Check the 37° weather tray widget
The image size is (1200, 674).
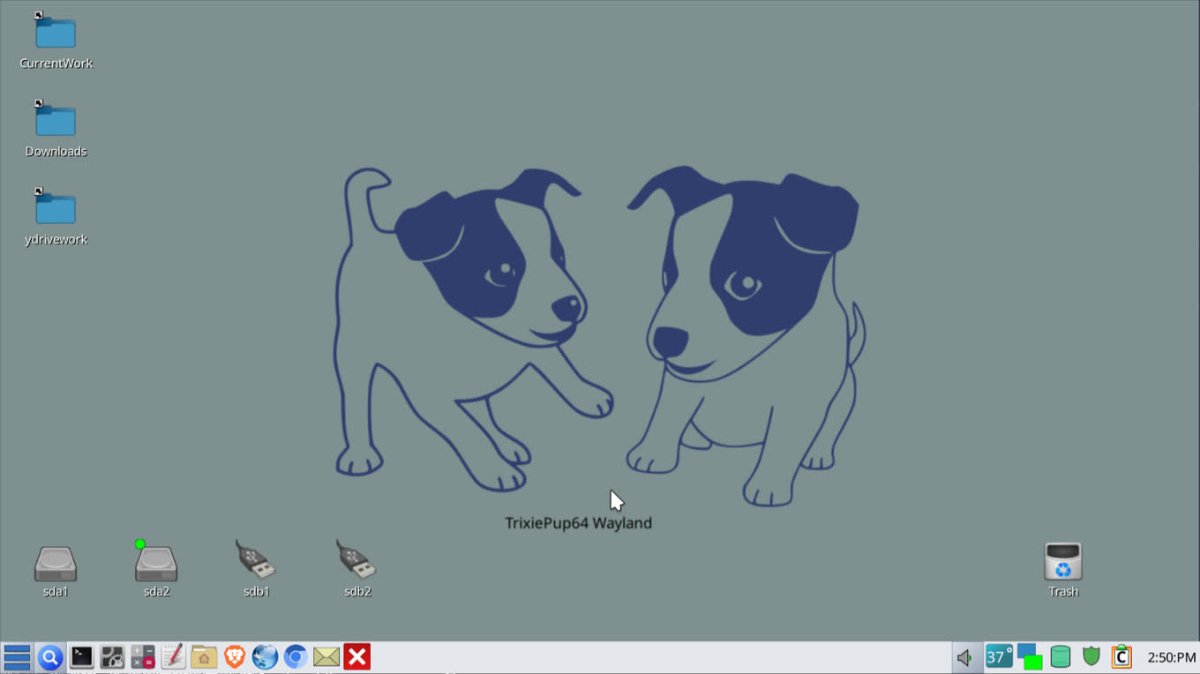[x=998, y=657]
